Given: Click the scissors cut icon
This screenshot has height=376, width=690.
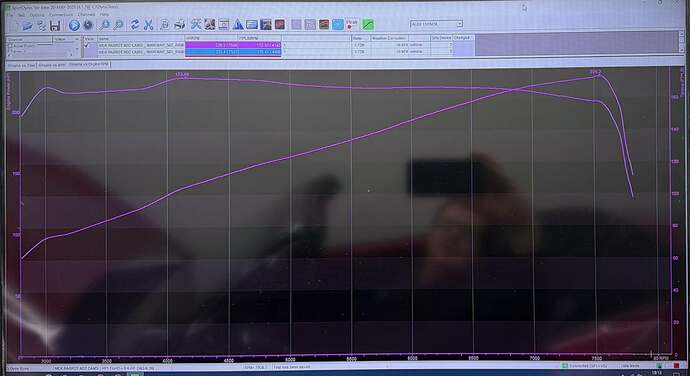Looking at the screenshot, I should [x=149, y=25].
